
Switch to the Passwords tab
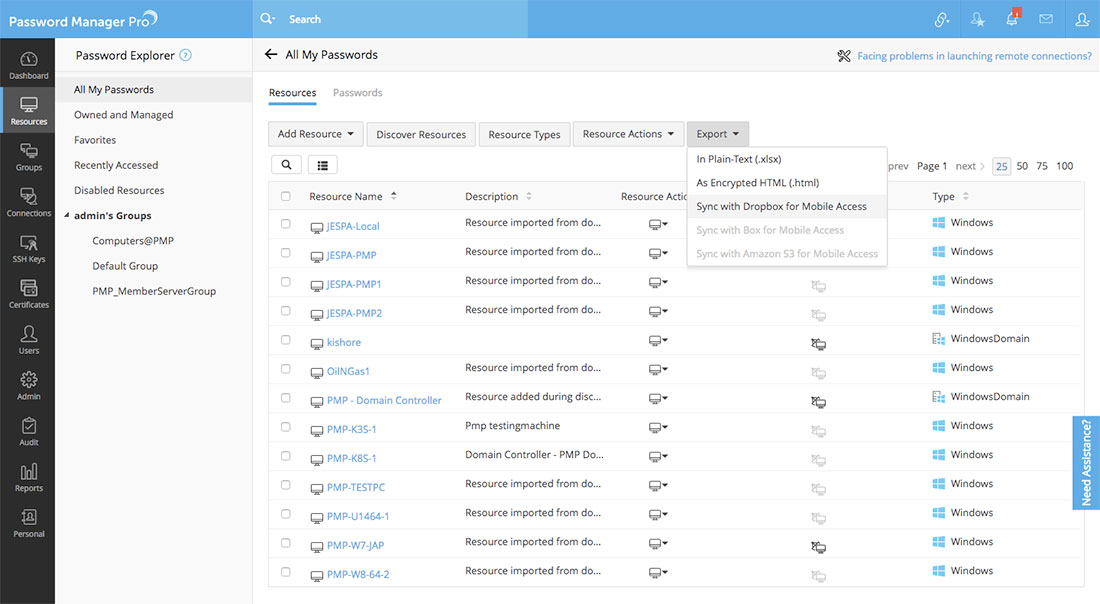[x=357, y=93]
